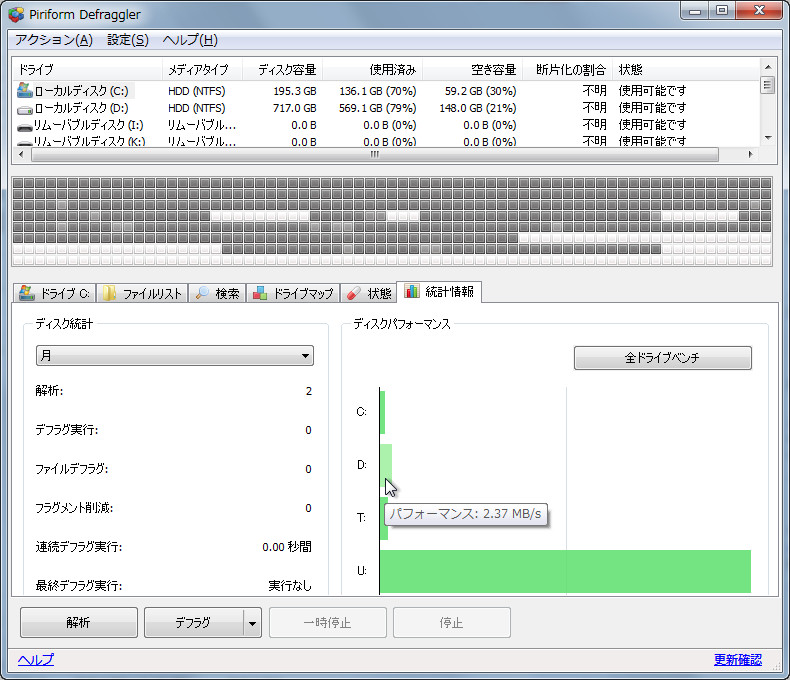Switch to the ファイルリスト tab
Viewport: 790px width, 680px height.
142,293
